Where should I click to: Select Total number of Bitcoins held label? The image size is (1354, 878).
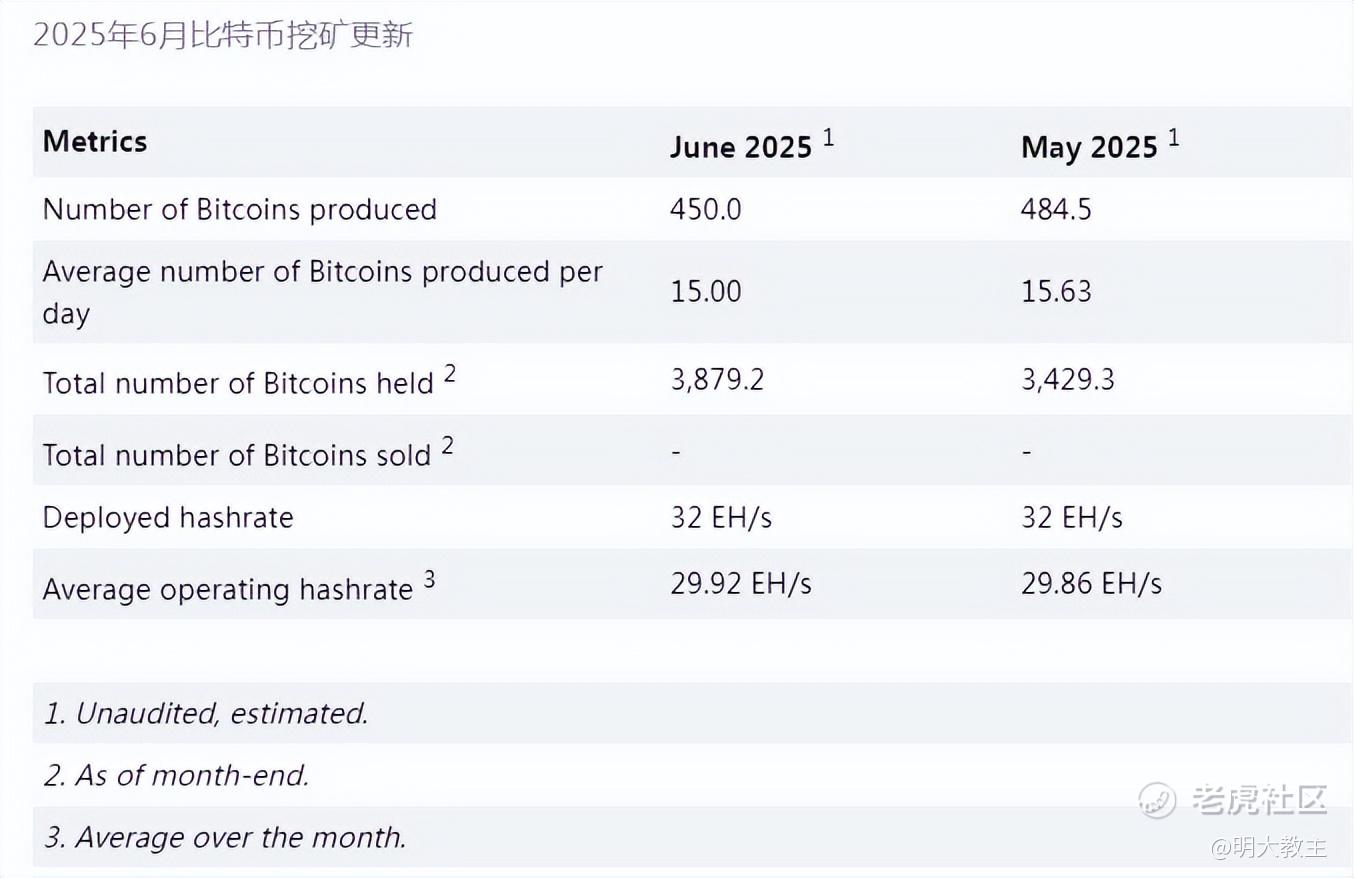(x=249, y=380)
